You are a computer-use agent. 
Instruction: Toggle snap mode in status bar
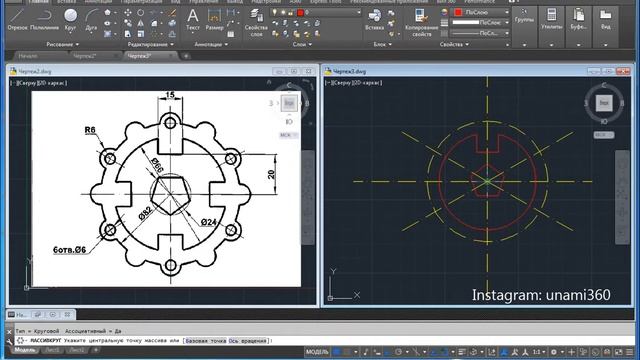tap(347, 351)
